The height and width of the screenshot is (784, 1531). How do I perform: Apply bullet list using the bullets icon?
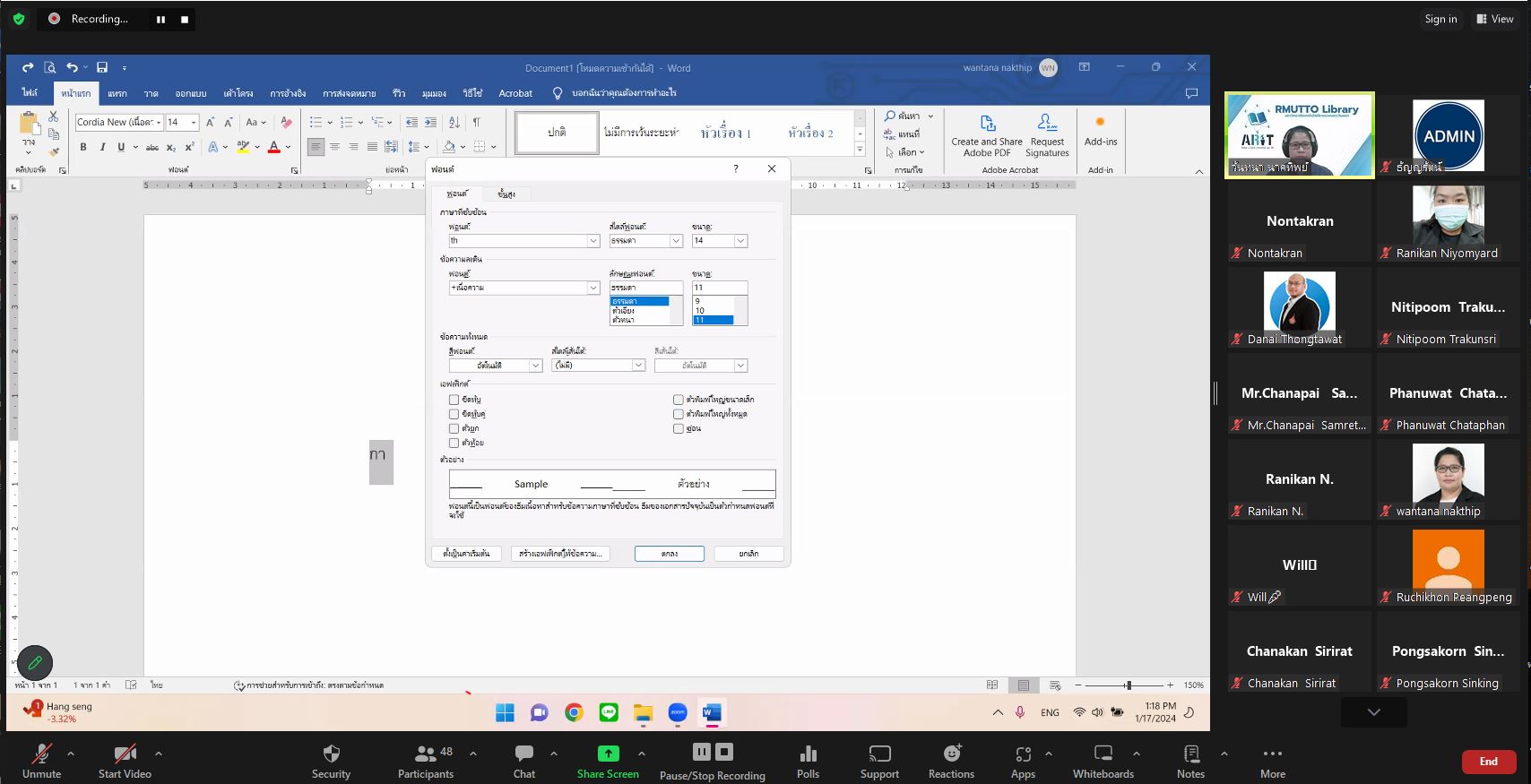(316, 122)
